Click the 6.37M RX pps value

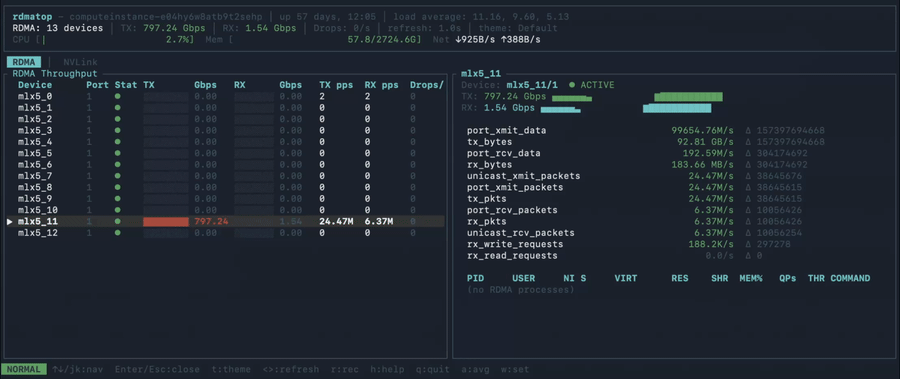379,222
